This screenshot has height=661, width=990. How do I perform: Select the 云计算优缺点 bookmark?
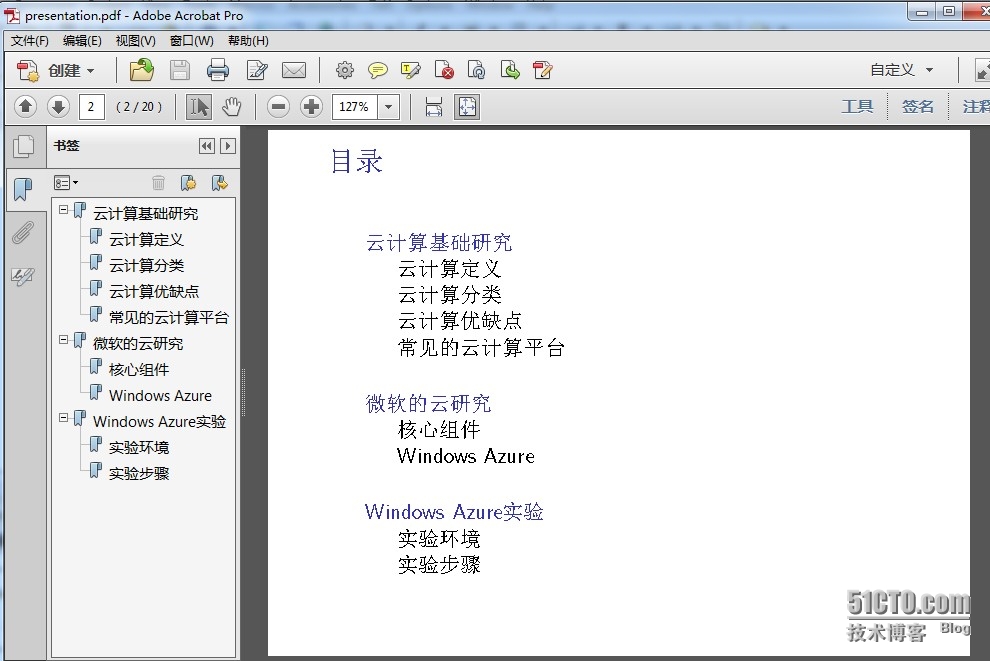tap(153, 291)
